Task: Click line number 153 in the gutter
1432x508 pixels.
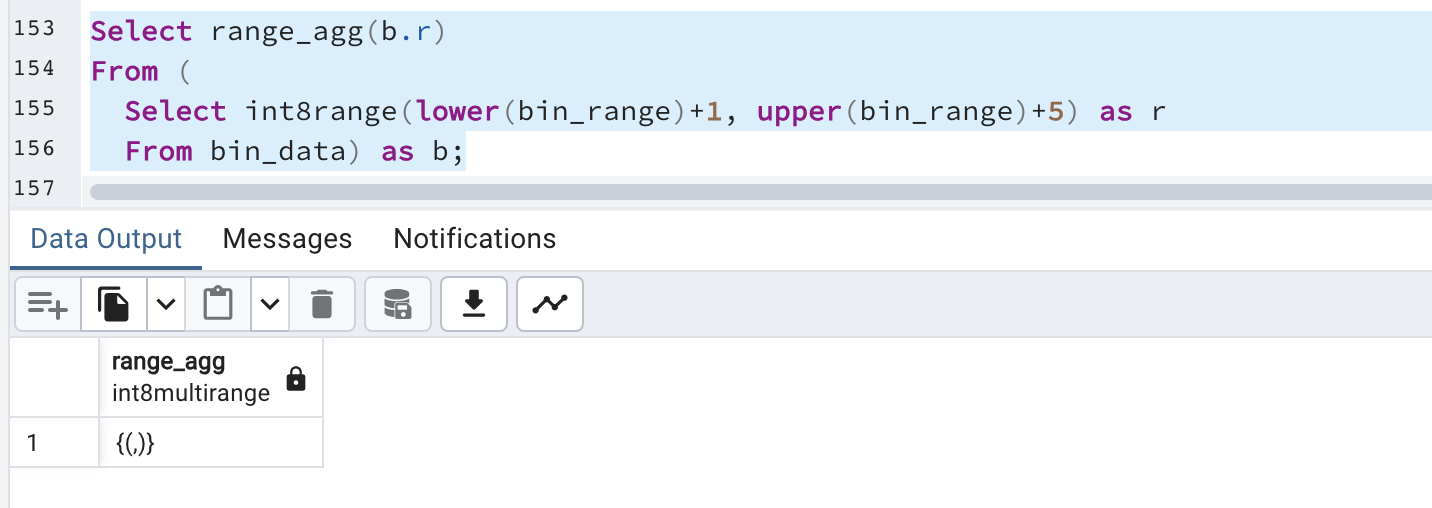Action: pyautogui.click(x=34, y=30)
